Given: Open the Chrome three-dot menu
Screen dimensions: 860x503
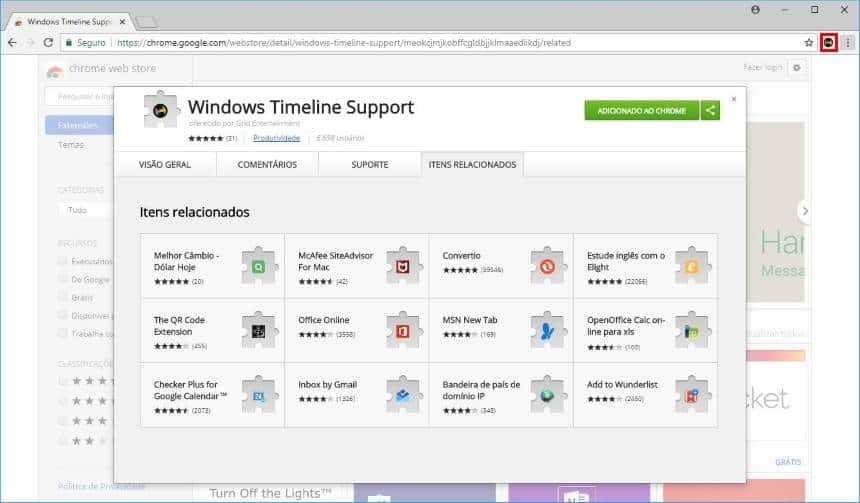Looking at the screenshot, I should (x=848, y=42).
